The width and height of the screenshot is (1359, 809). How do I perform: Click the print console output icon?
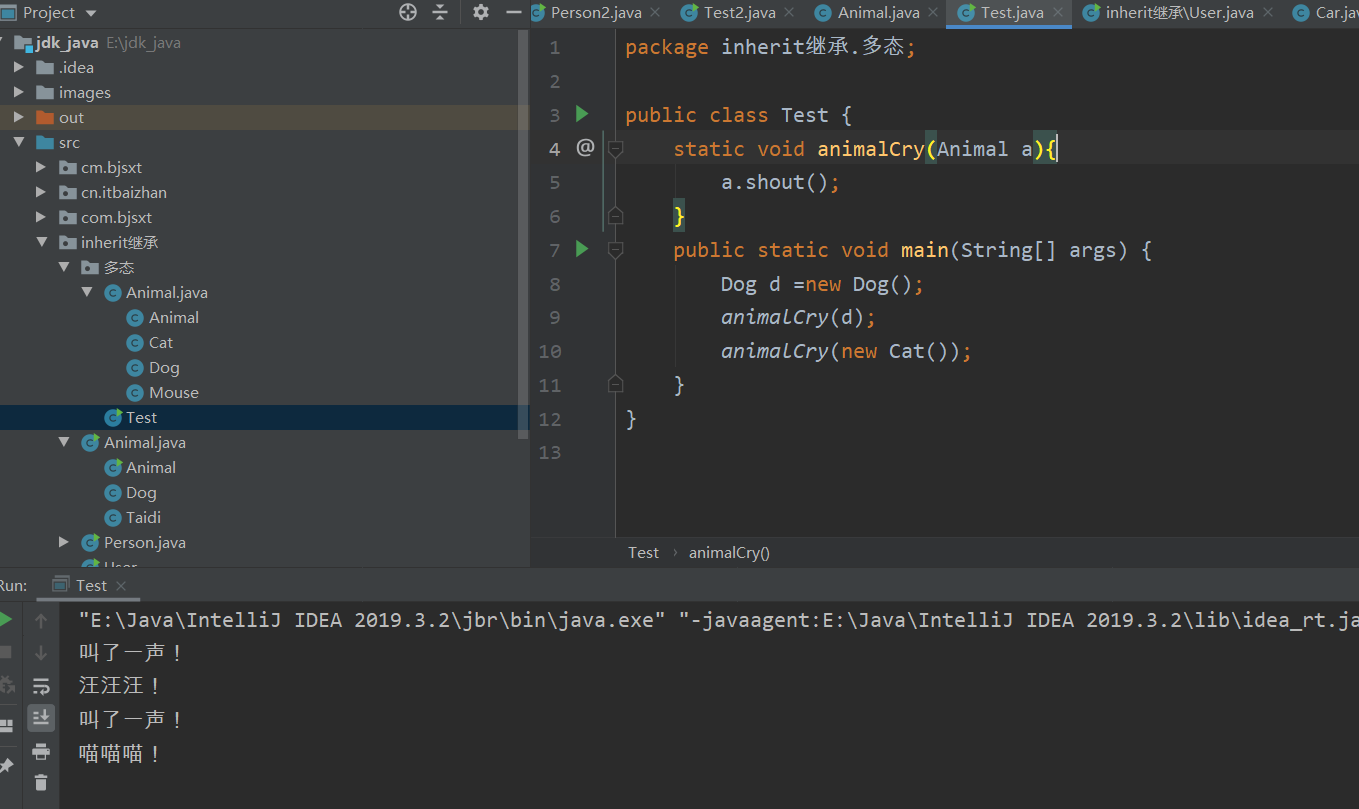tap(41, 751)
